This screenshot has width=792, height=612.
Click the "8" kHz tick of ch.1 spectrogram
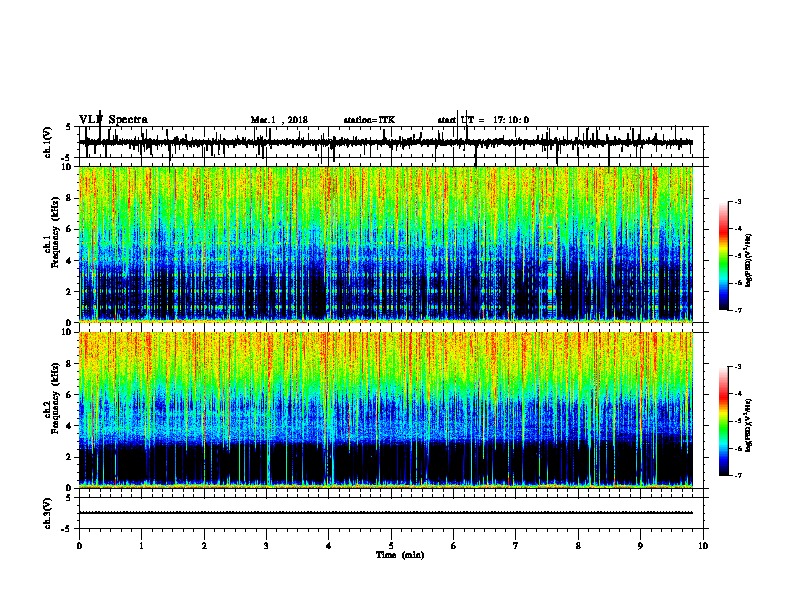[x=69, y=198]
